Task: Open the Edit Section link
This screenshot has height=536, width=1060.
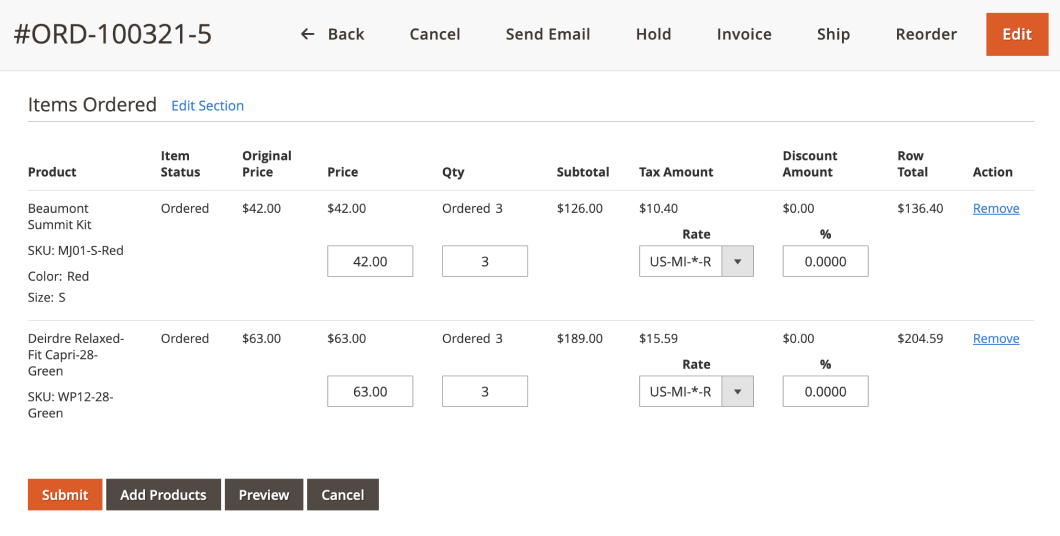Action: click(x=208, y=105)
